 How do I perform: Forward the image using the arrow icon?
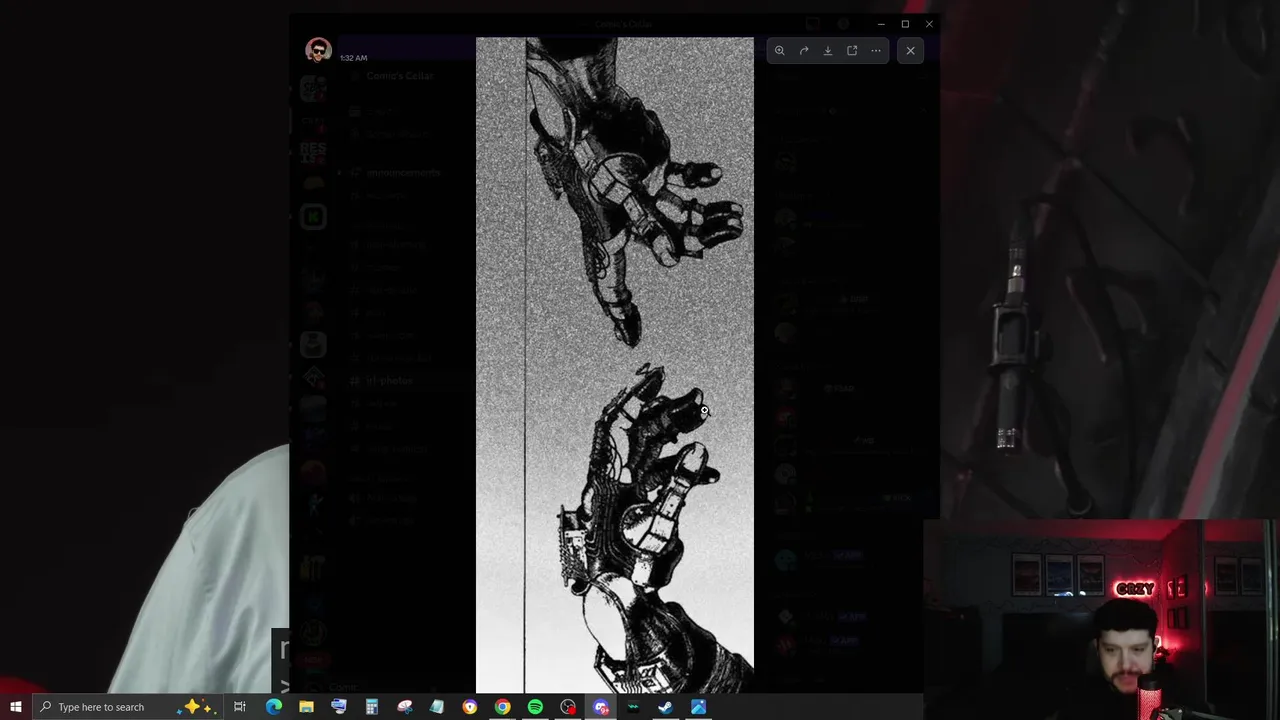click(x=804, y=51)
